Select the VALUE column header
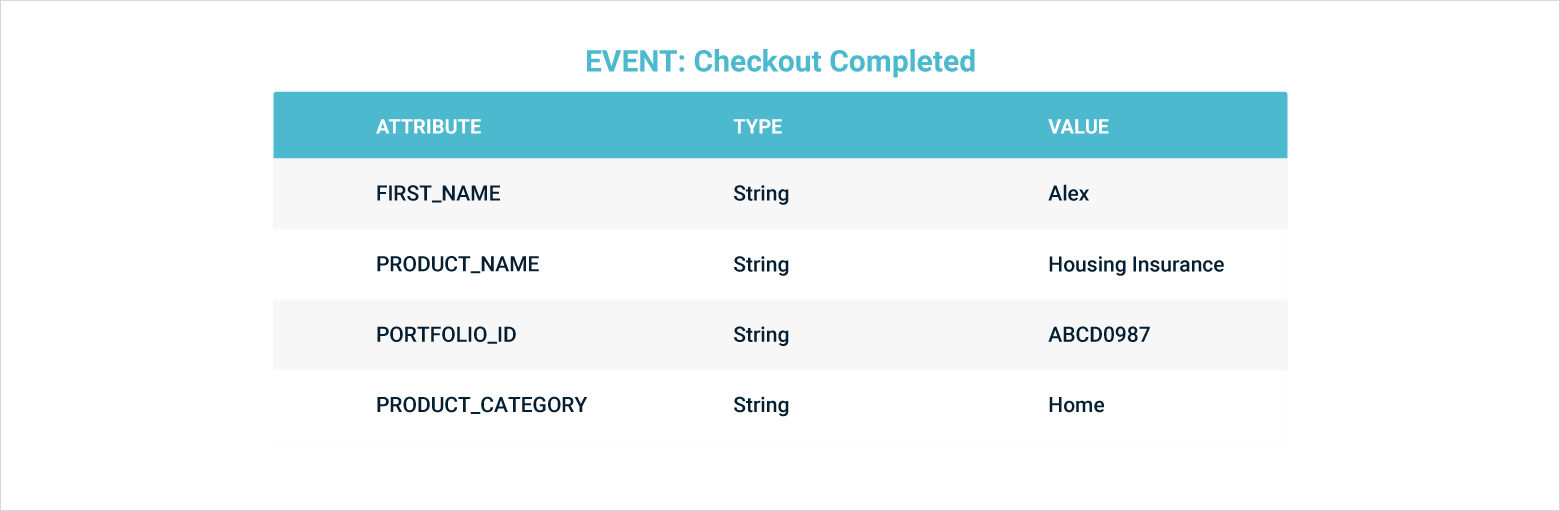This screenshot has height=511, width=1560. 1078,127
